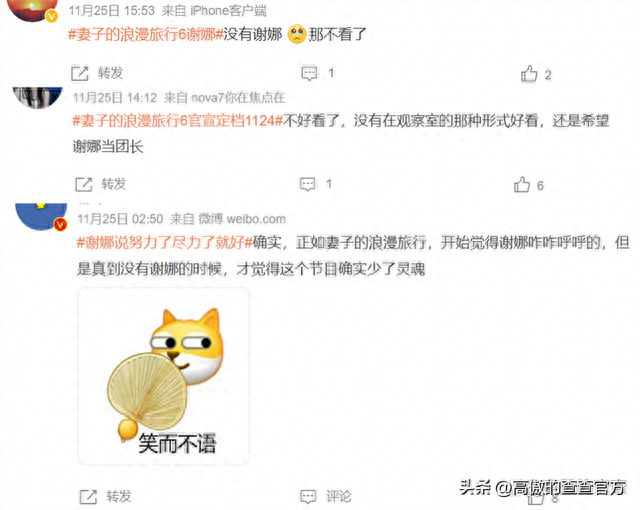This screenshot has width=640, height=510.
Task: Click repost icon under second post
Action: click(x=84, y=184)
